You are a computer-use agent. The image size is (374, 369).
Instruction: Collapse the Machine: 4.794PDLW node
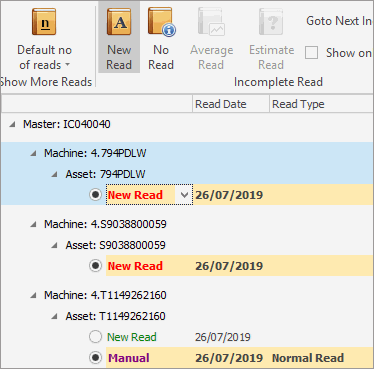coord(33,153)
